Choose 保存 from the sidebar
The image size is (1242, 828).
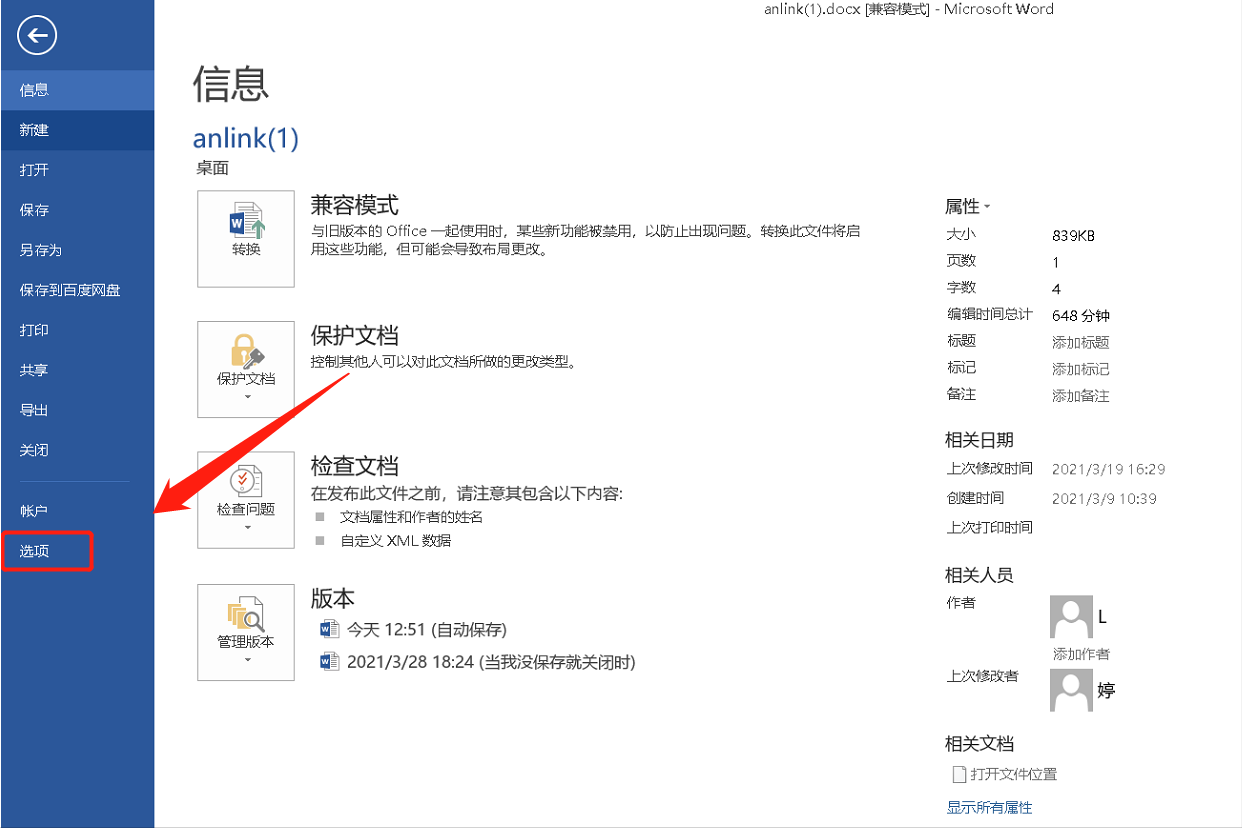point(77,210)
